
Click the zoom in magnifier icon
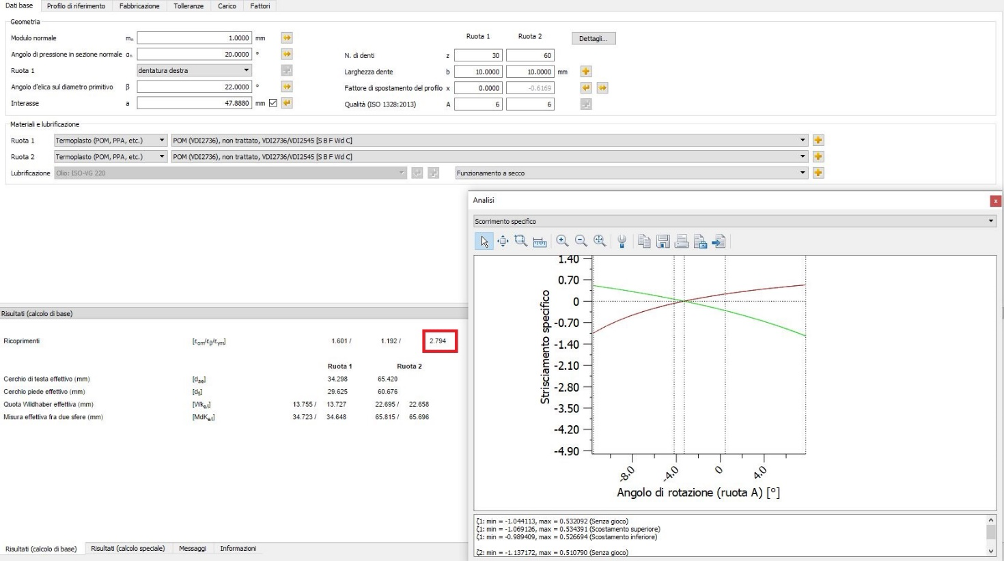point(563,241)
